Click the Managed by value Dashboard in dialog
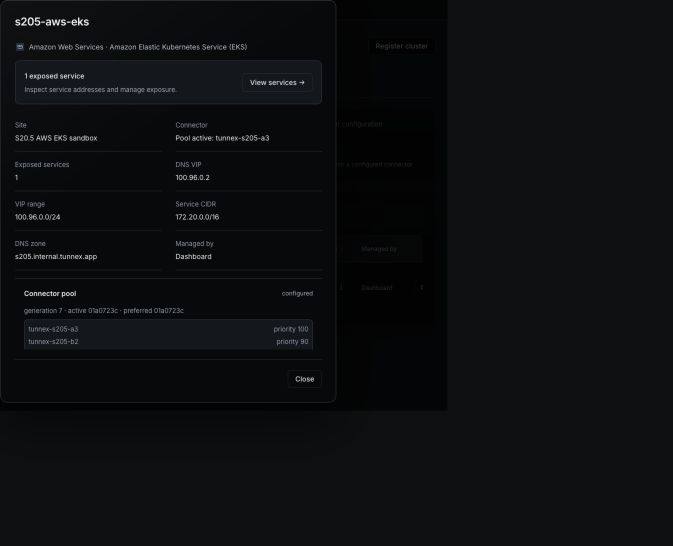Viewport: 673px width, 546px height. [193, 257]
